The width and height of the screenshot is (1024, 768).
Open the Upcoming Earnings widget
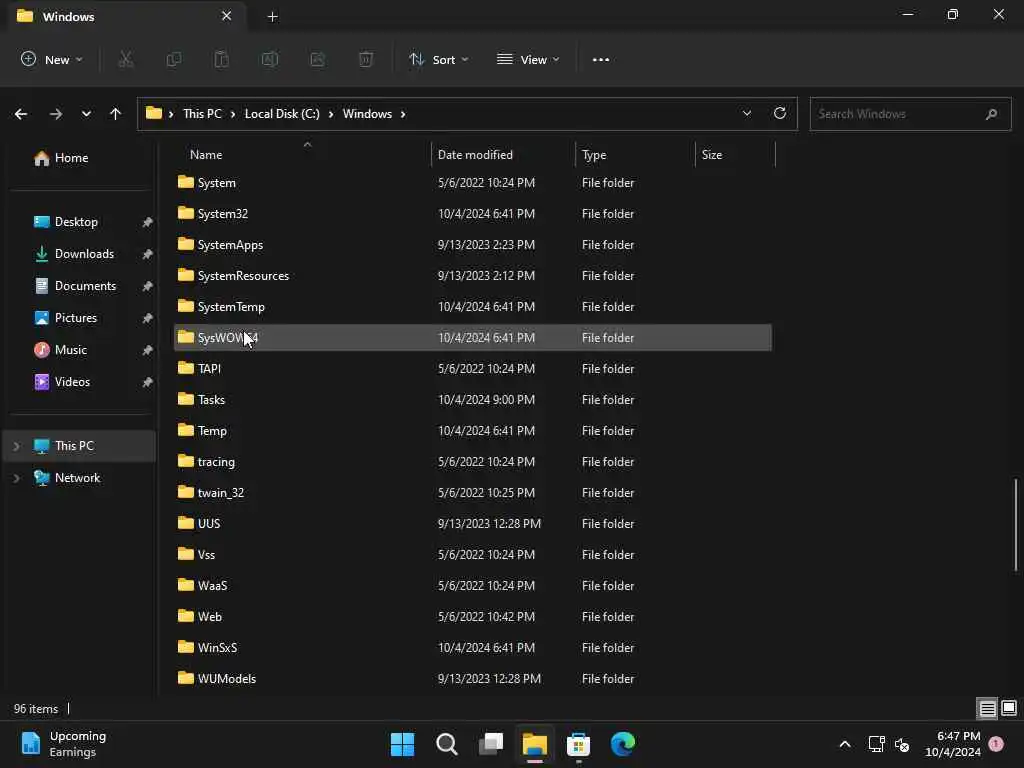tap(63, 744)
